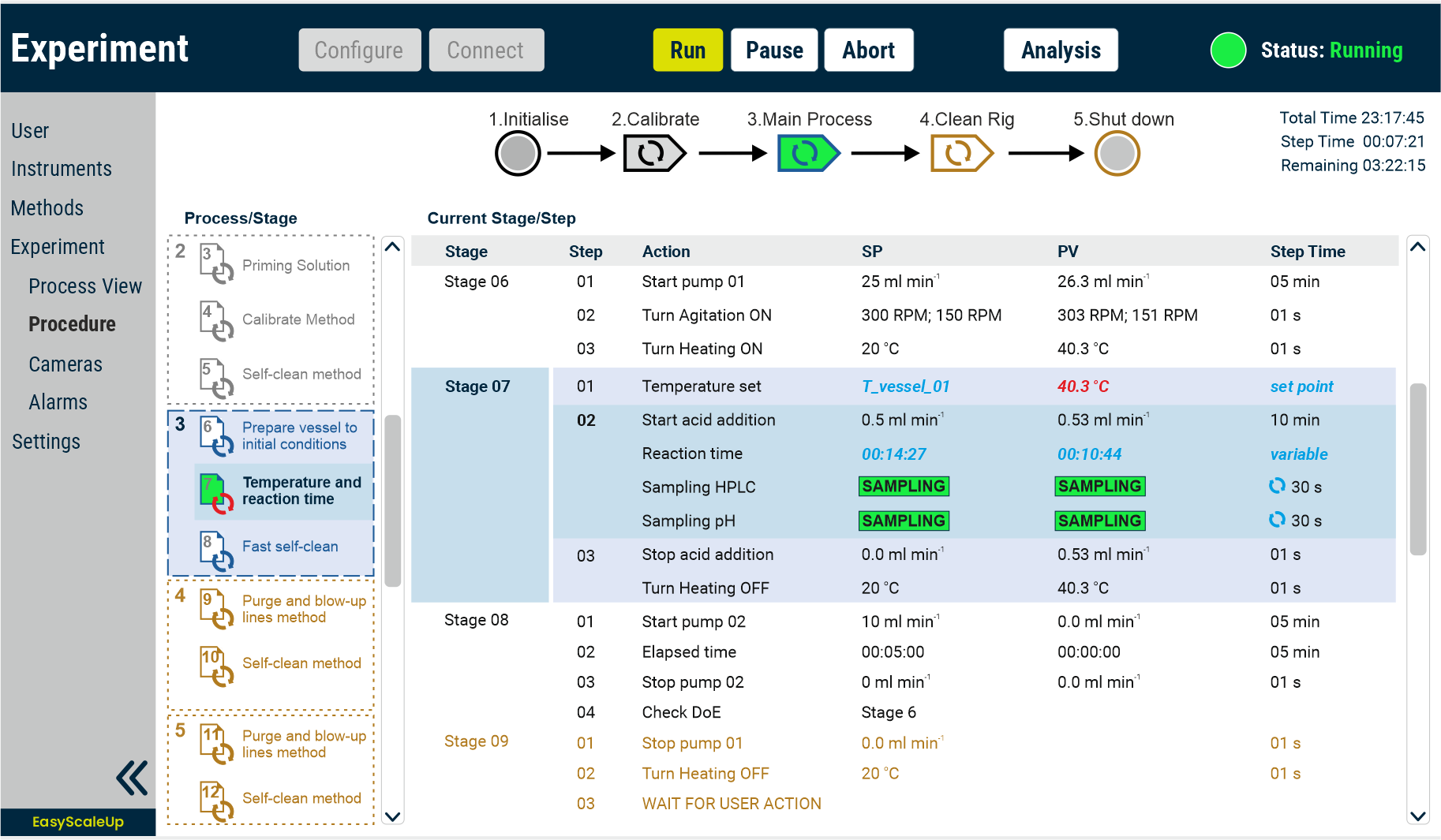Select Temperature and reaction time stage icon
Image resolution: width=1441 pixels, height=840 pixels.
click(x=216, y=492)
